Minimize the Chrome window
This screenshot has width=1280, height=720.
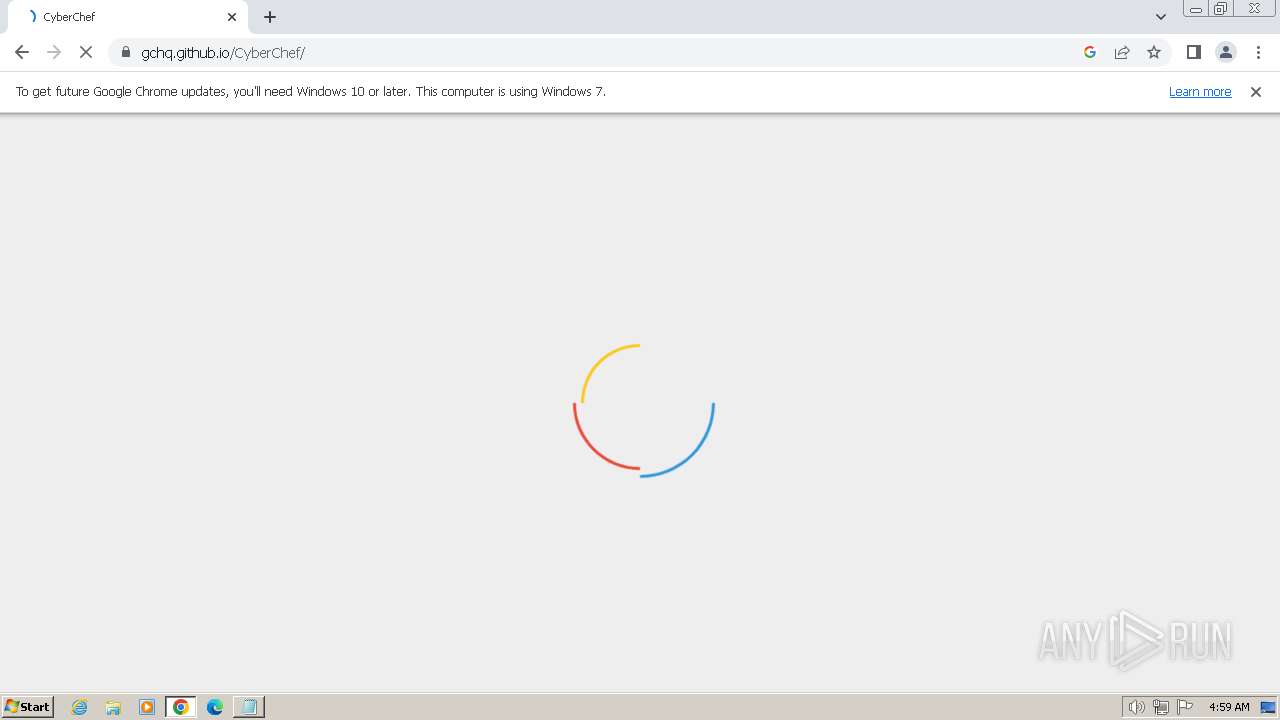click(x=1195, y=9)
